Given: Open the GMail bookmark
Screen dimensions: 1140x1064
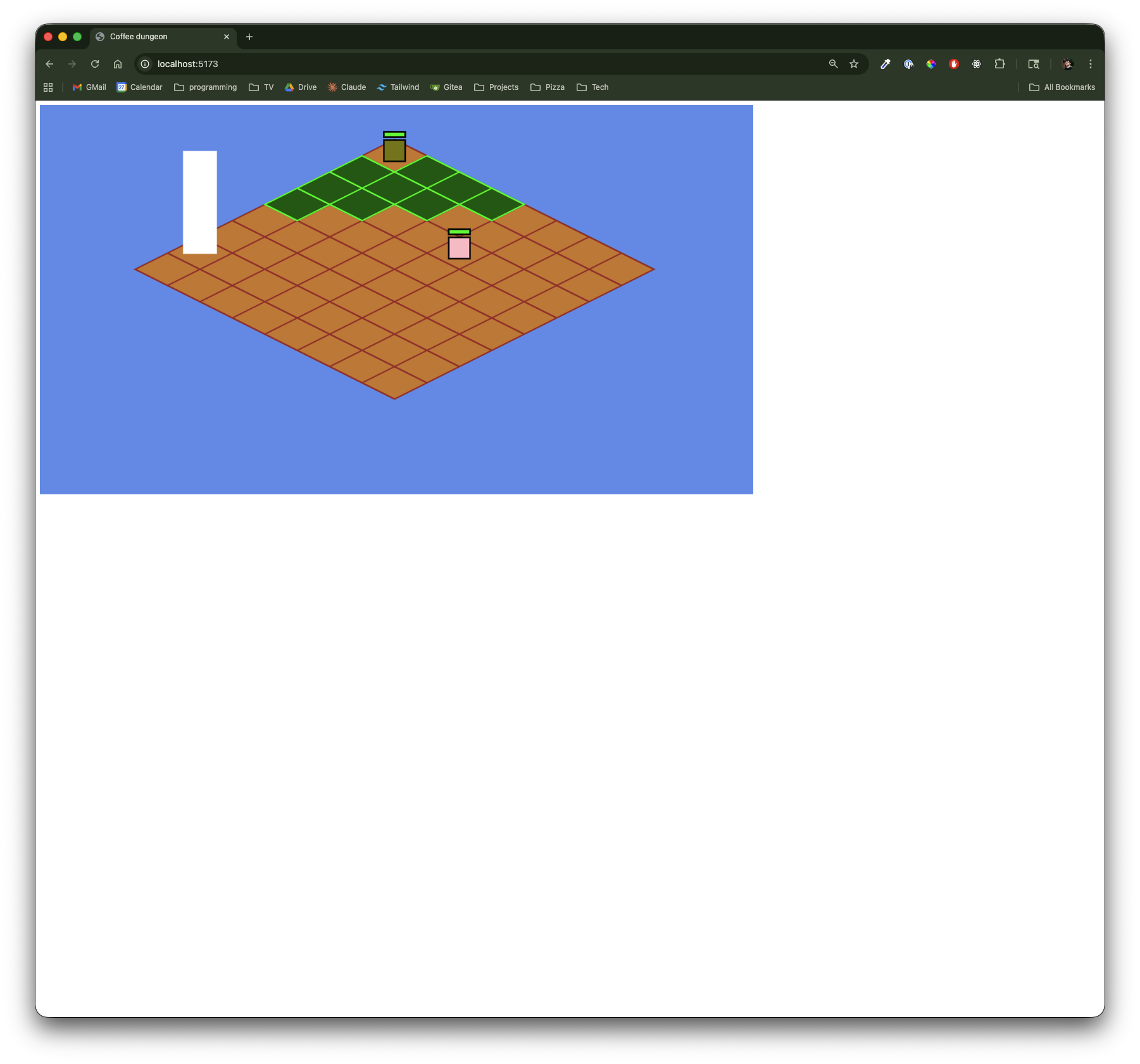Looking at the screenshot, I should pyautogui.click(x=89, y=87).
